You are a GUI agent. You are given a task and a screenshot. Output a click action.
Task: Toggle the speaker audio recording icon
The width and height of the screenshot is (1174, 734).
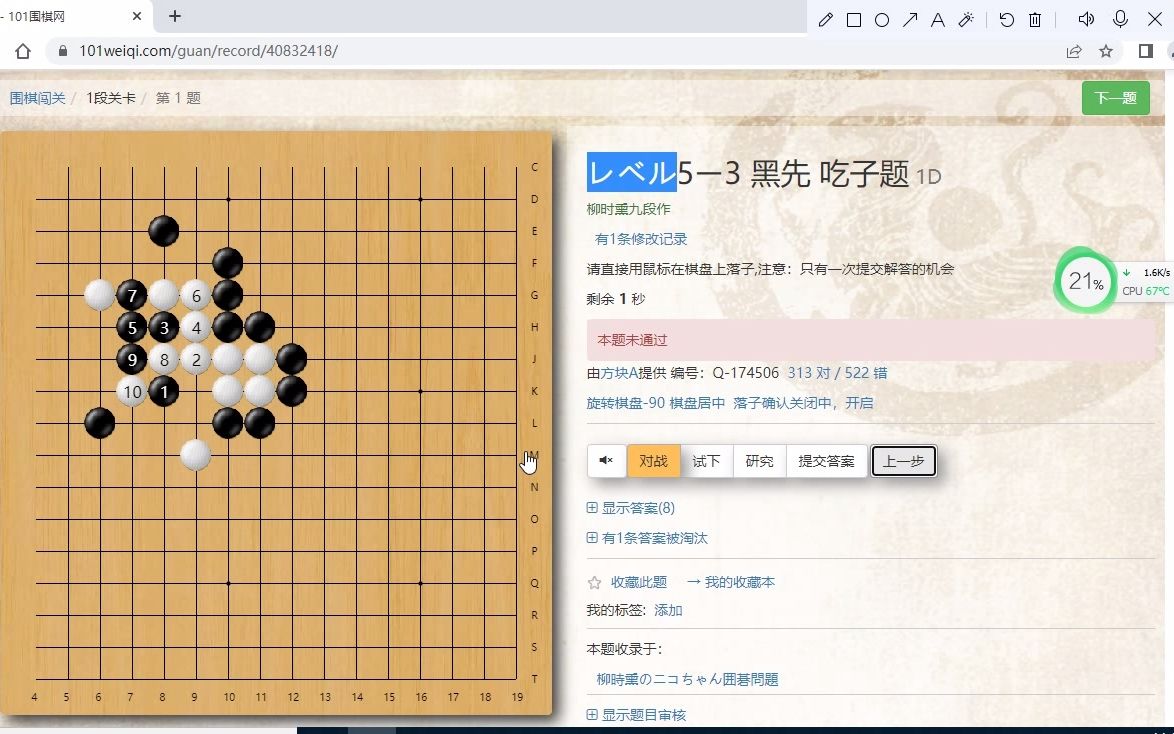[1086, 19]
